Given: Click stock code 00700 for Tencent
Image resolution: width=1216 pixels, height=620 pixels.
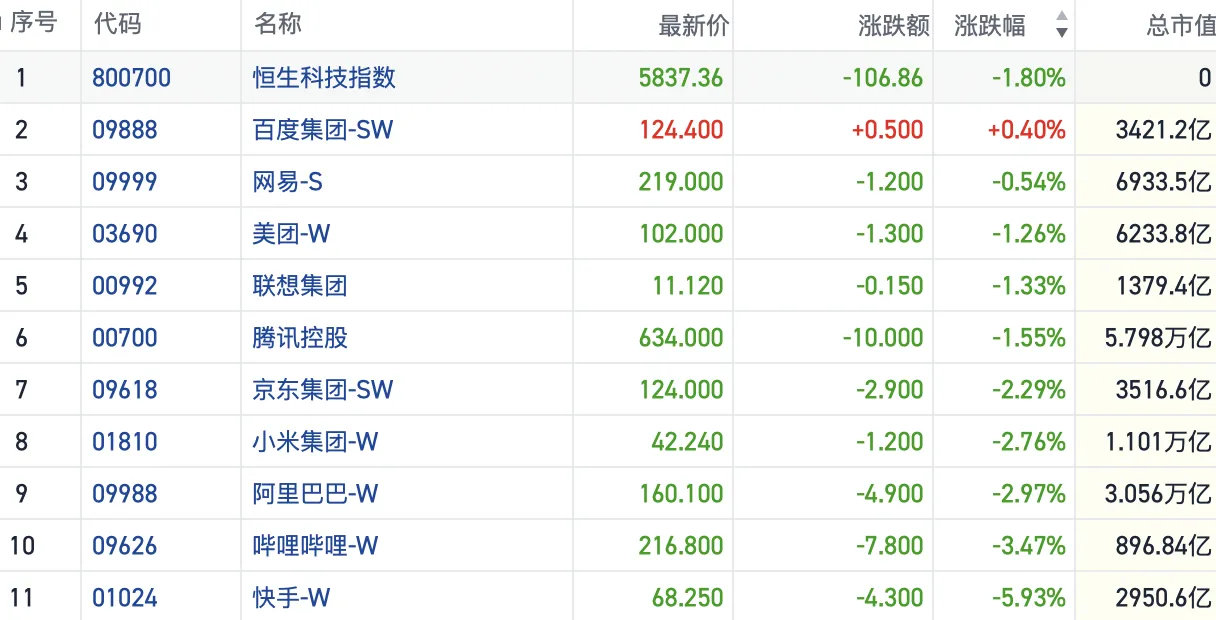Looking at the screenshot, I should point(125,338).
